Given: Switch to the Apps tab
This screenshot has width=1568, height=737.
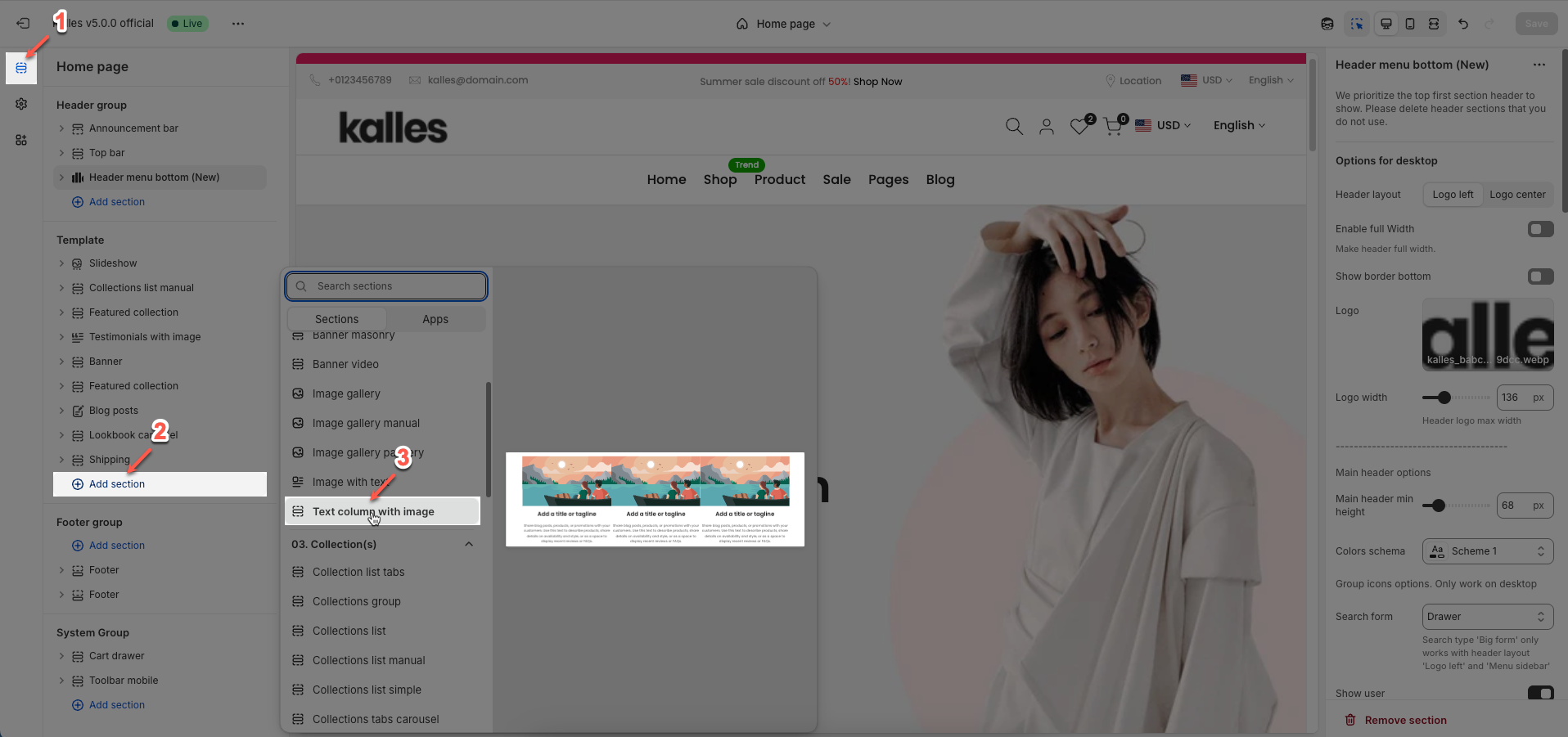Looking at the screenshot, I should click(435, 319).
